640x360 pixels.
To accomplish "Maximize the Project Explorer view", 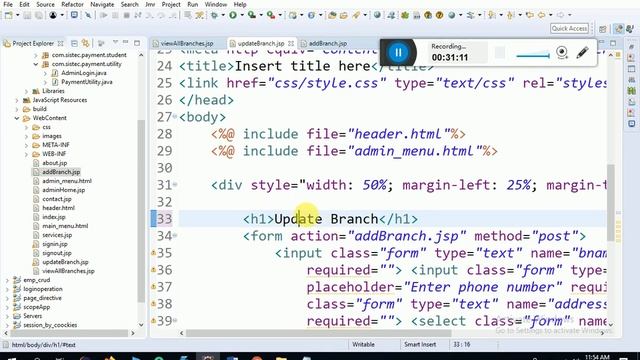I will 137,42.
